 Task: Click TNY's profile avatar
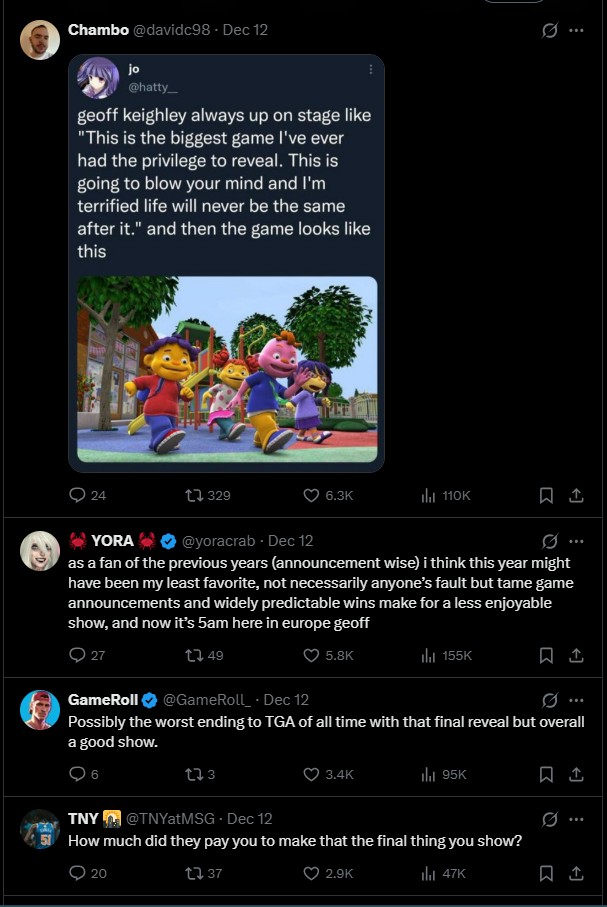40,829
